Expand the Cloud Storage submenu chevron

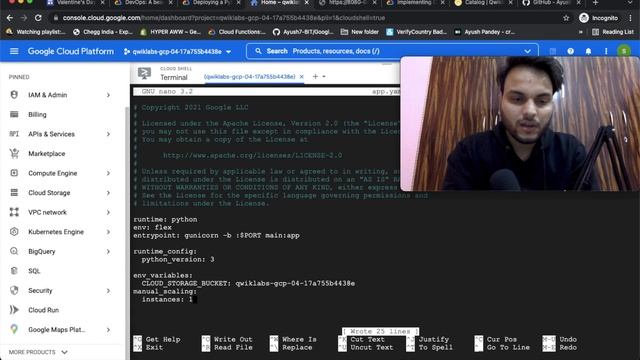108,193
